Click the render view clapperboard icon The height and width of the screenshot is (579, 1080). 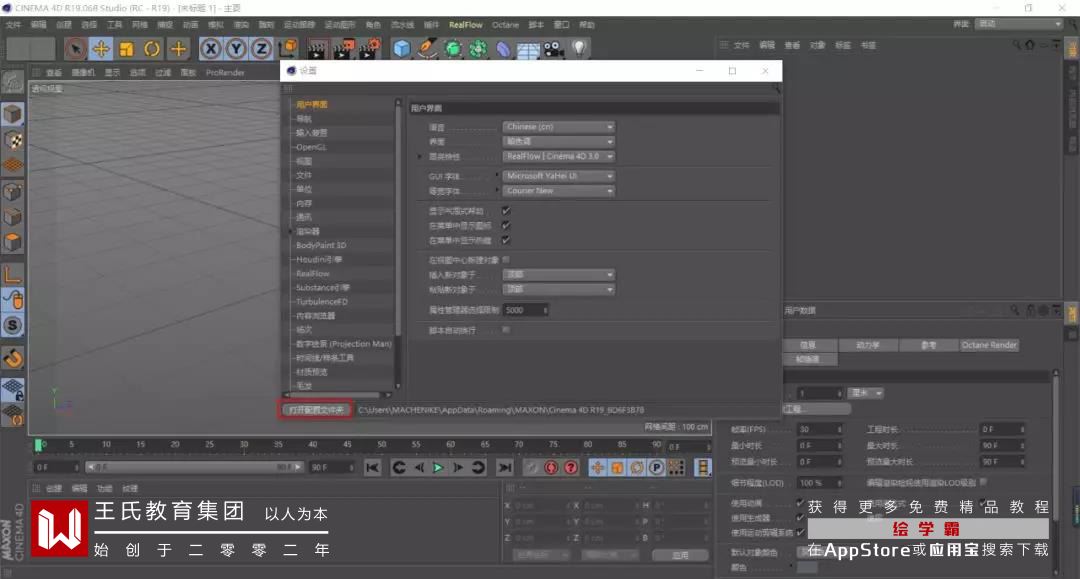pyautogui.click(x=317, y=49)
